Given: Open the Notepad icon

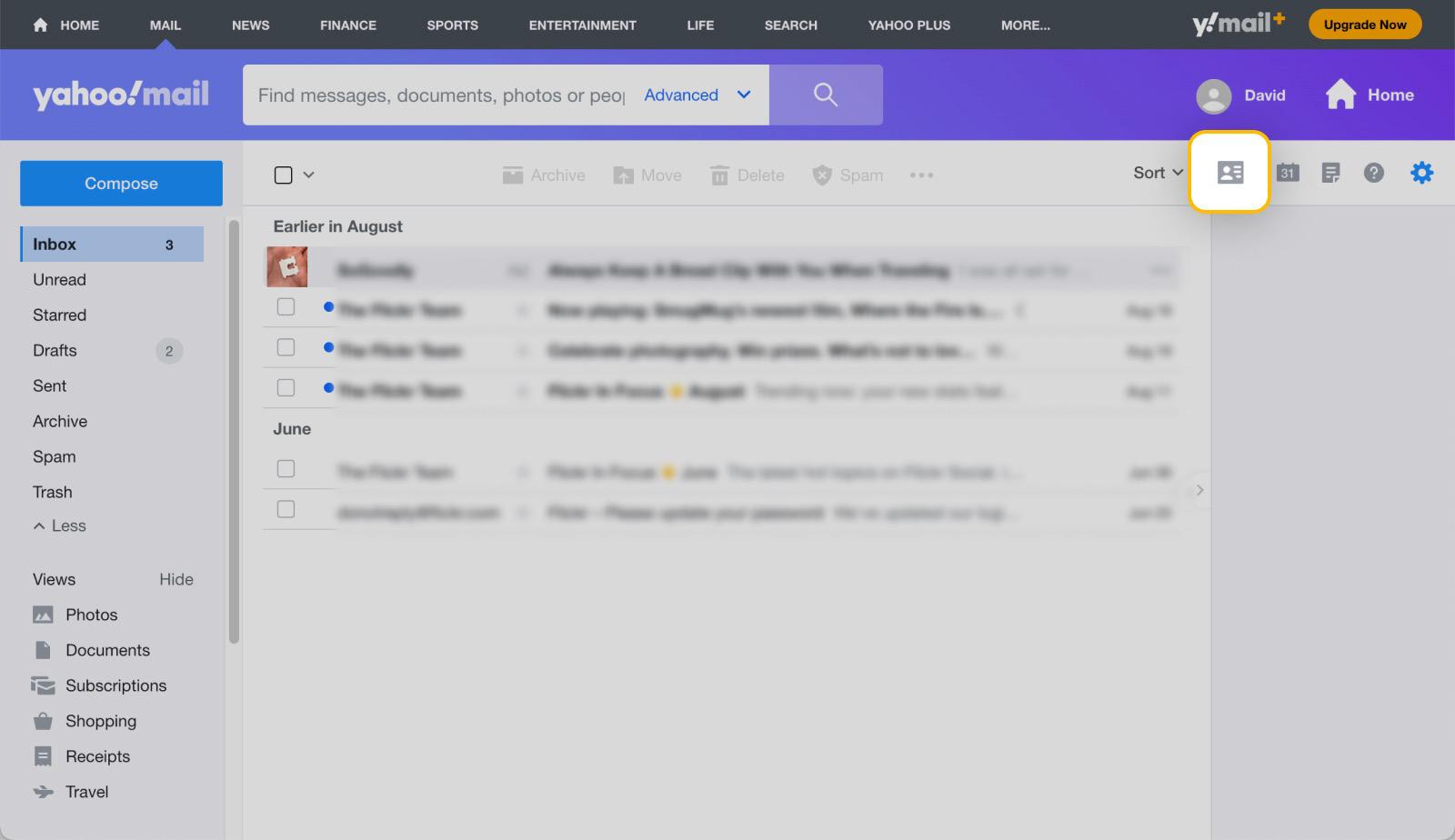Looking at the screenshot, I should click(1331, 172).
